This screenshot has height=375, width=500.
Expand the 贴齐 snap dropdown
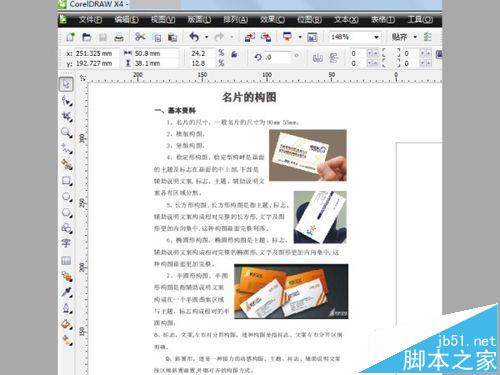pyautogui.click(x=415, y=37)
